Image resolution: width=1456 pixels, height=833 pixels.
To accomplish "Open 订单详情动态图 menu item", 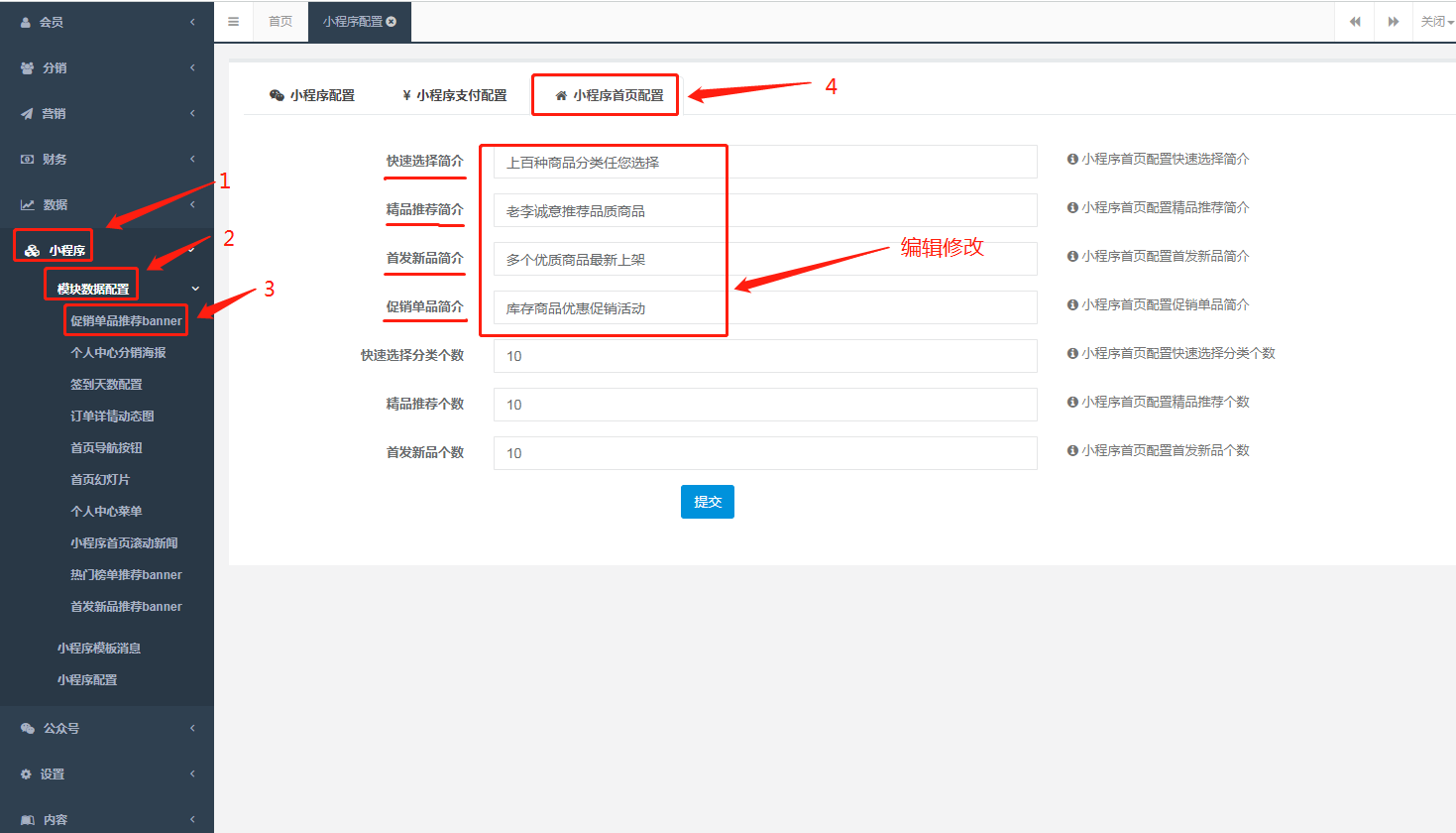I will pos(112,416).
